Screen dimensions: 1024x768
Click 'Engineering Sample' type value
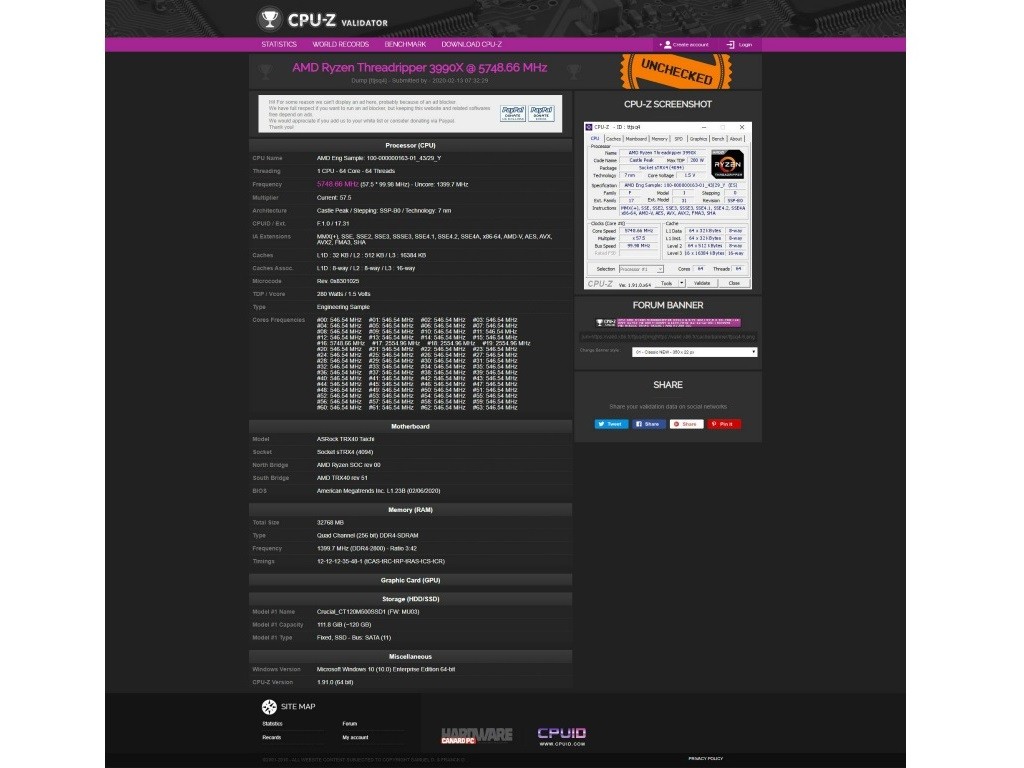tap(344, 307)
